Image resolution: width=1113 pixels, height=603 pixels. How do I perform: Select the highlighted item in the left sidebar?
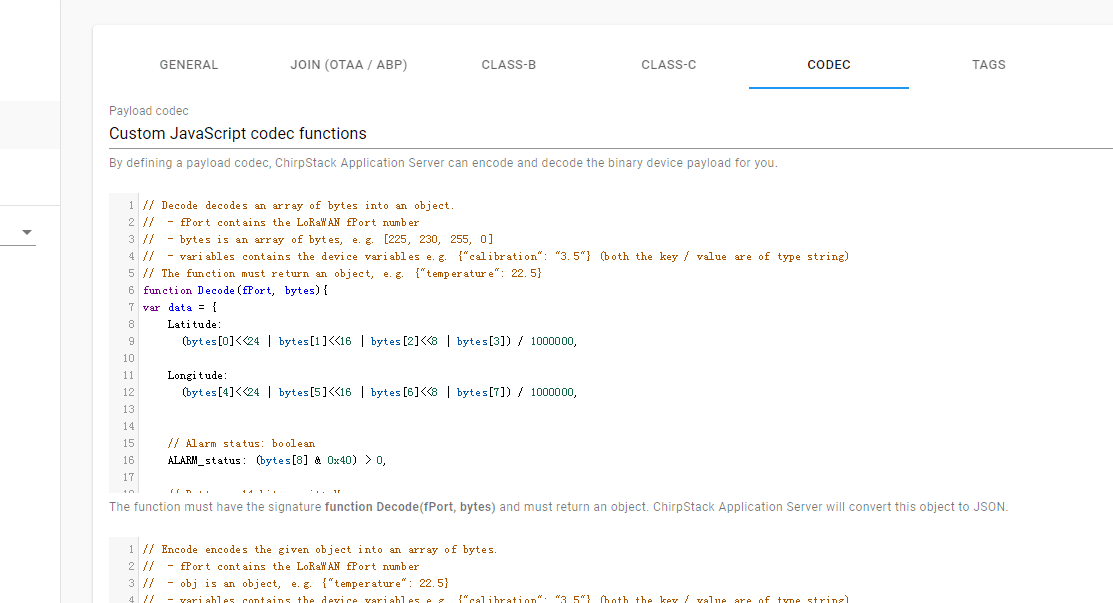(30, 125)
